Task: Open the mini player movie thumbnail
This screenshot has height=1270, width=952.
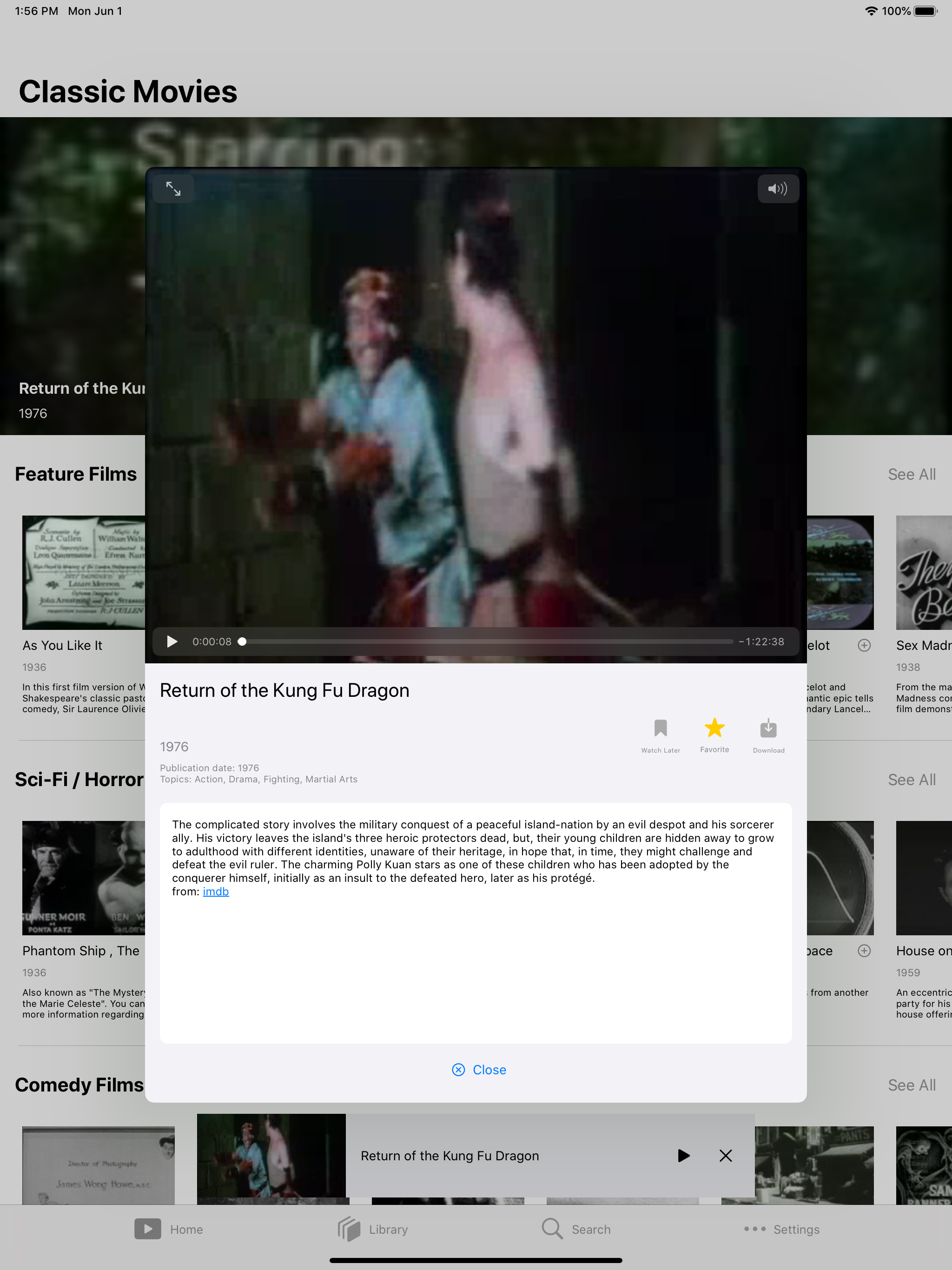Action: coord(271,1156)
